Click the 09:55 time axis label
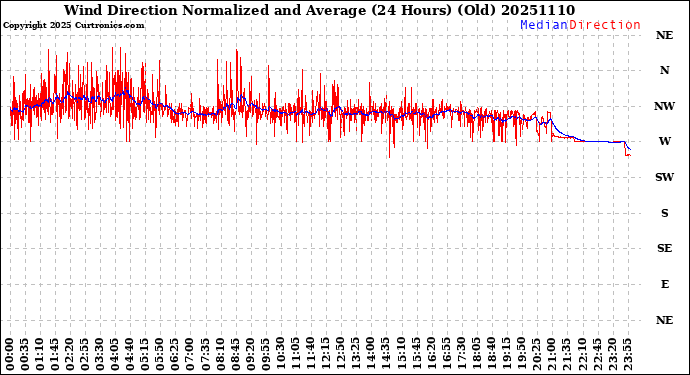Image resolution: width=690 pixels, height=375 pixels. [265, 354]
